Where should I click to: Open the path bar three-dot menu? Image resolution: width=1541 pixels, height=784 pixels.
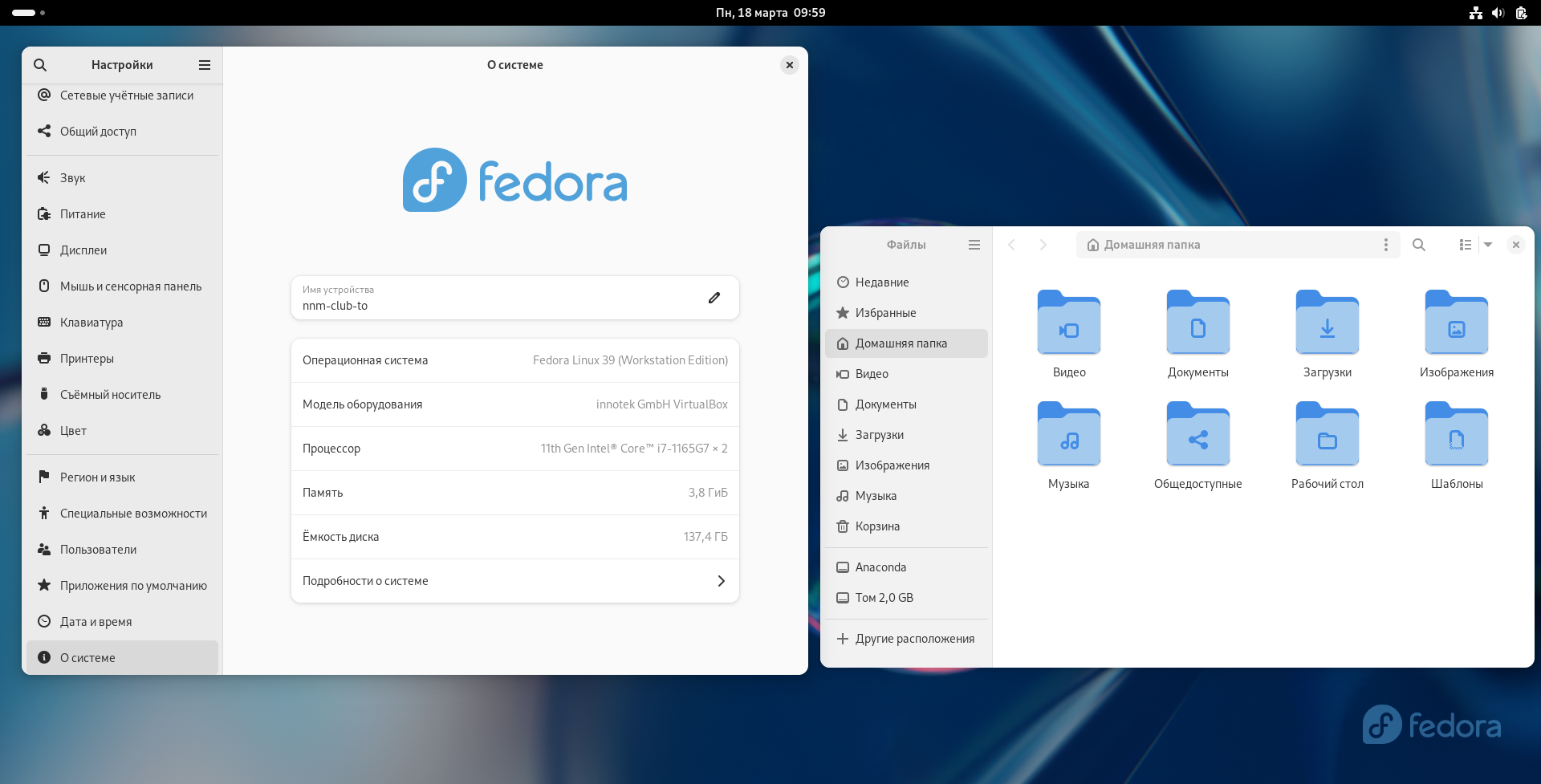pyautogui.click(x=1385, y=245)
